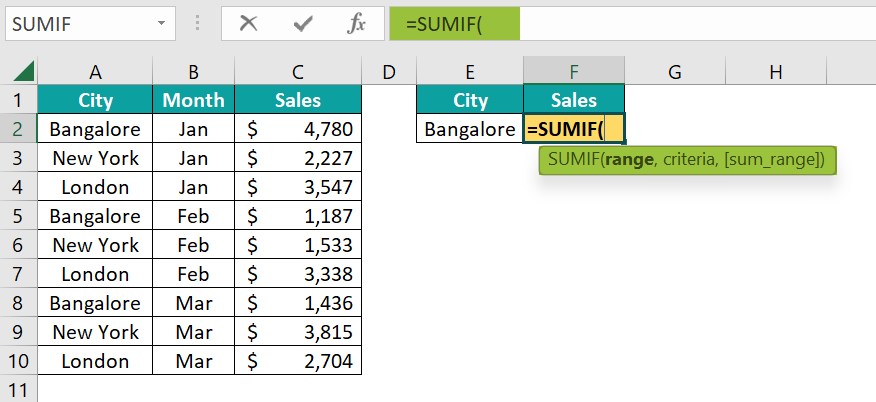Image resolution: width=876 pixels, height=402 pixels.
Task: Select row 5 header
Action: [18, 216]
